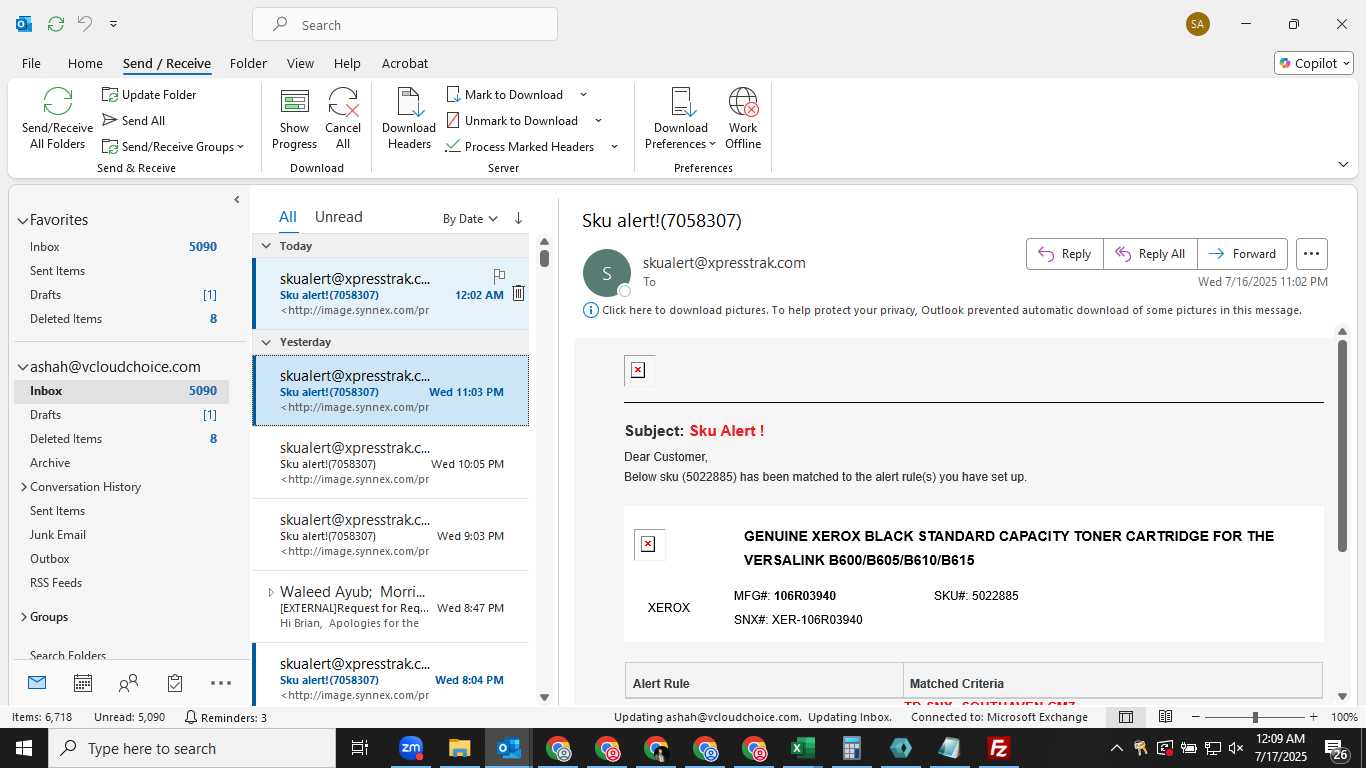Open more navigation options ellipsis
The height and width of the screenshot is (768, 1366).
pyautogui.click(x=221, y=683)
